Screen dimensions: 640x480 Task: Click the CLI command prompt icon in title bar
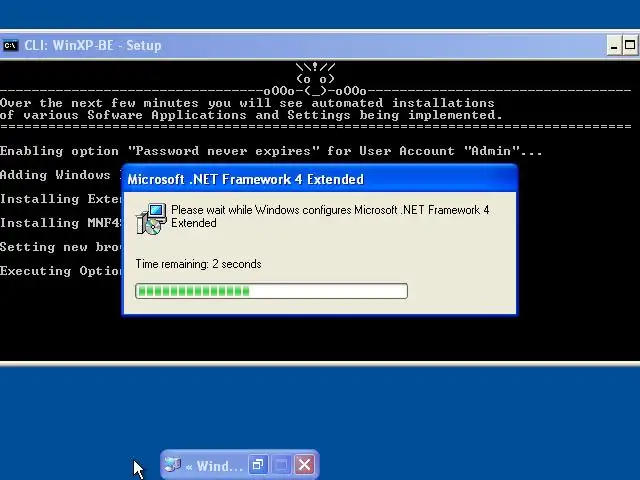pos(10,45)
